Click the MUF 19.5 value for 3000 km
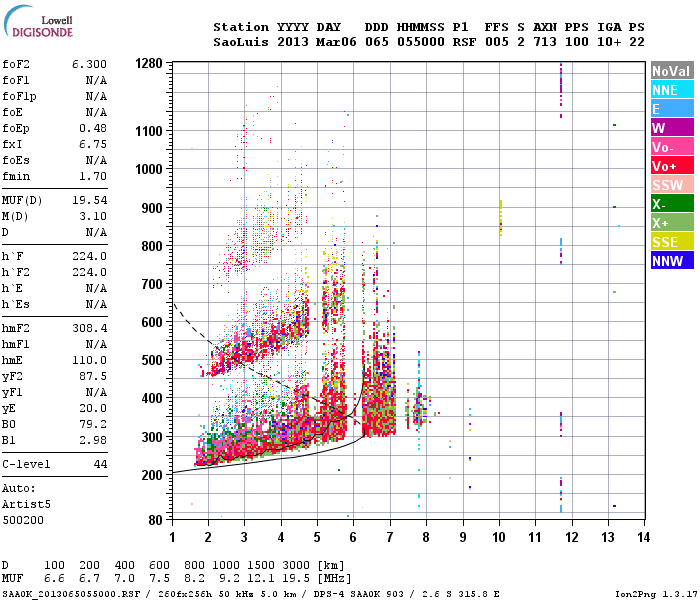700x600 pixels. [x=296, y=579]
